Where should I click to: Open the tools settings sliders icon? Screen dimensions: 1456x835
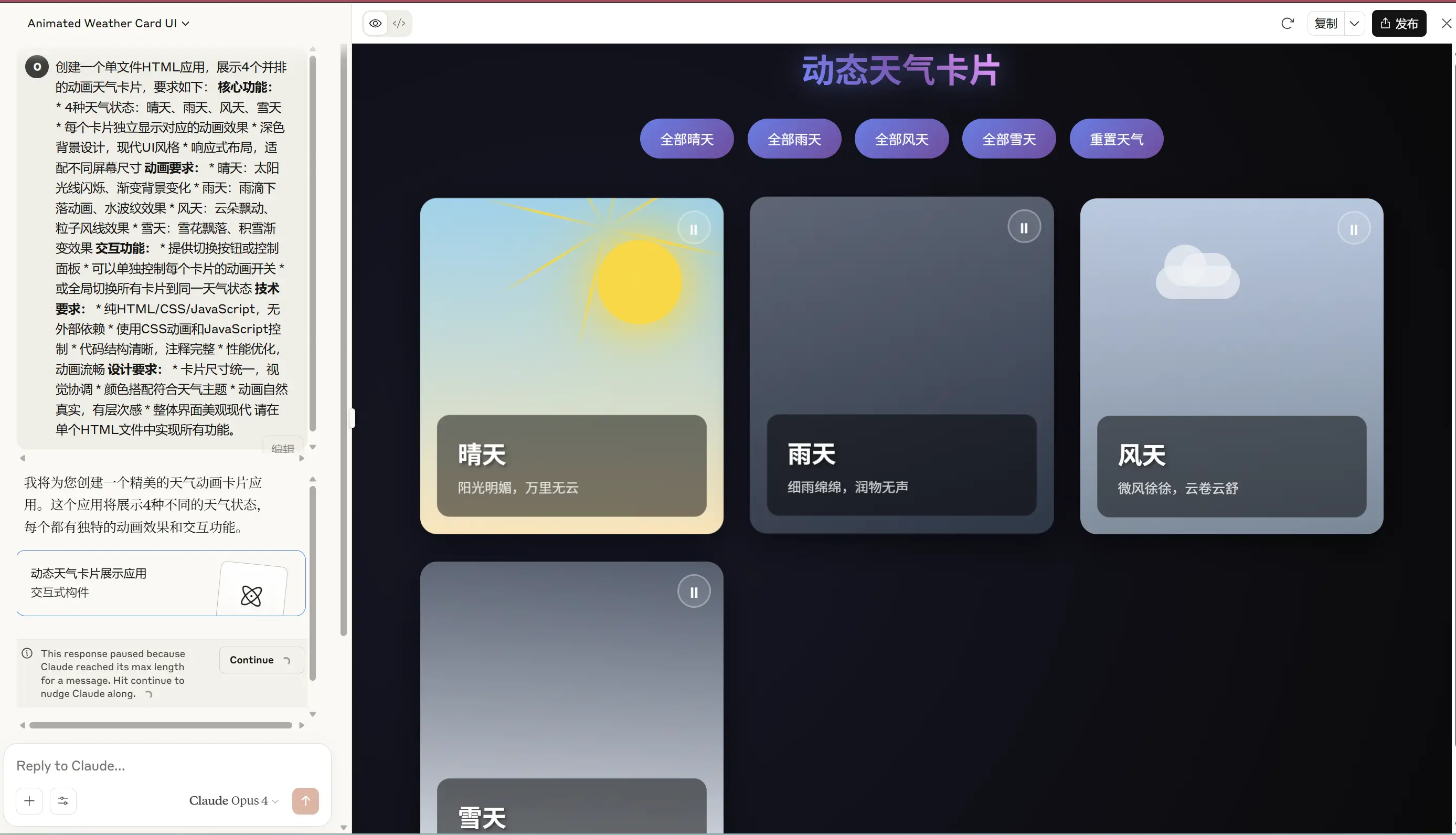(x=63, y=800)
